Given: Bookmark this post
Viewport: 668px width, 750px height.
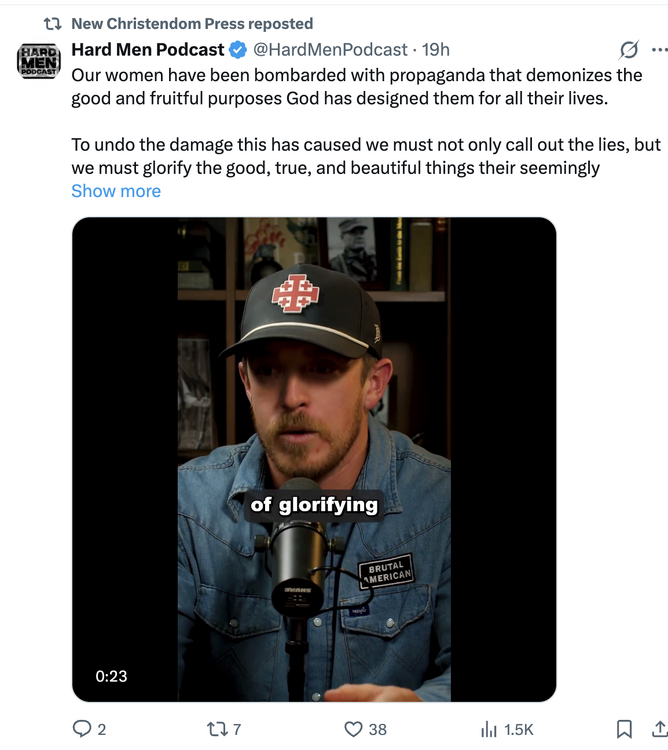Looking at the screenshot, I should [x=624, y=729].
